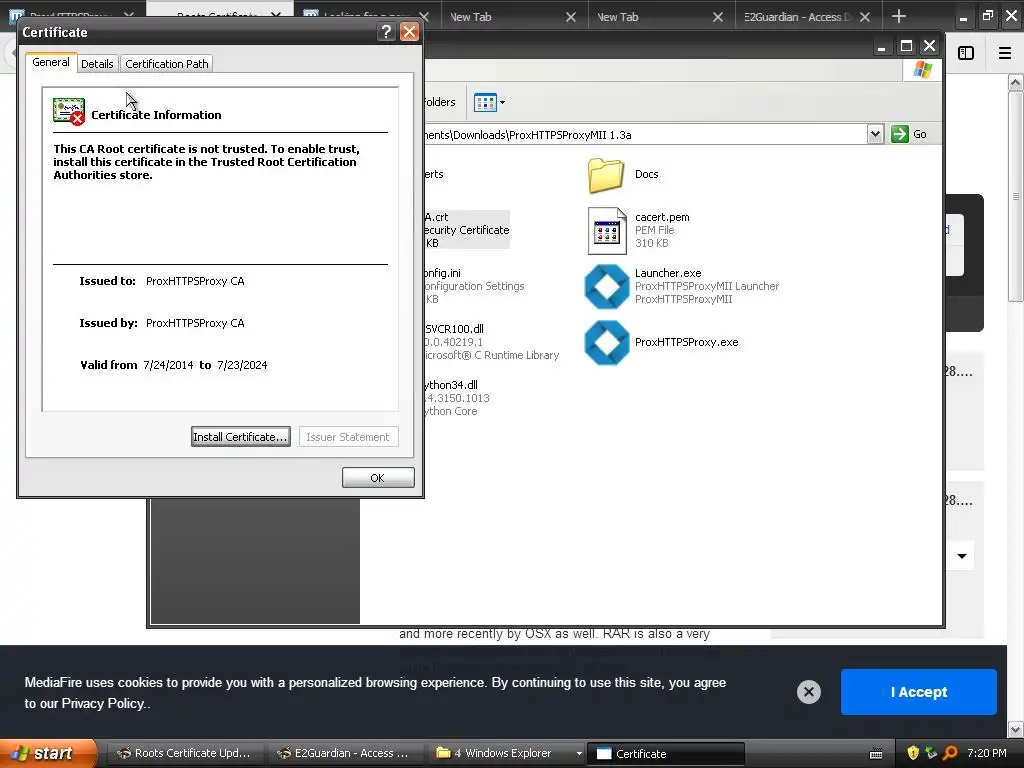The height and width of the screenshot is (768, 1024).
Task: Toggle the browser sidebar panel icon
Action: click(x=966, y=53)
